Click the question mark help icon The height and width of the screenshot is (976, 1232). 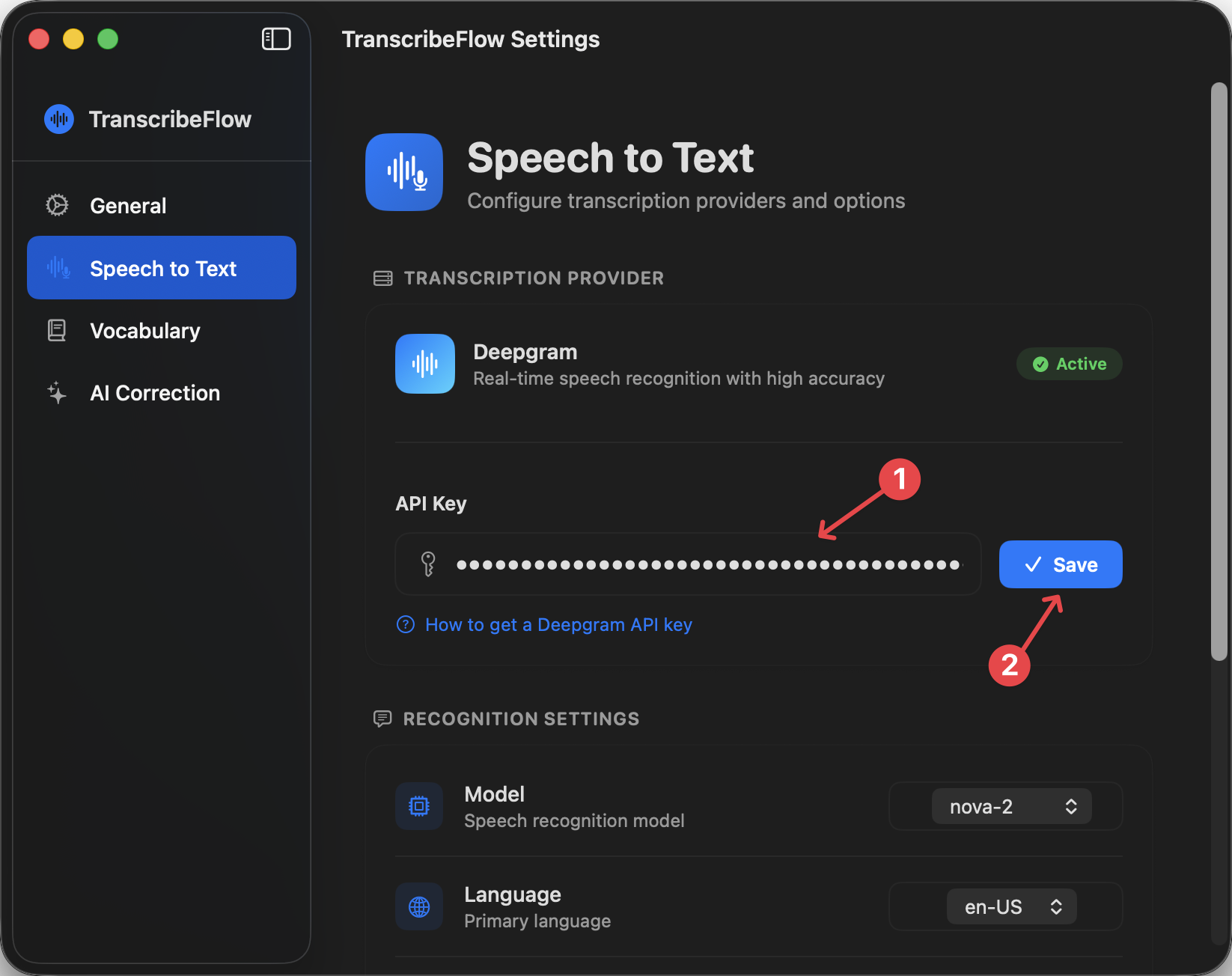point(405,624)
